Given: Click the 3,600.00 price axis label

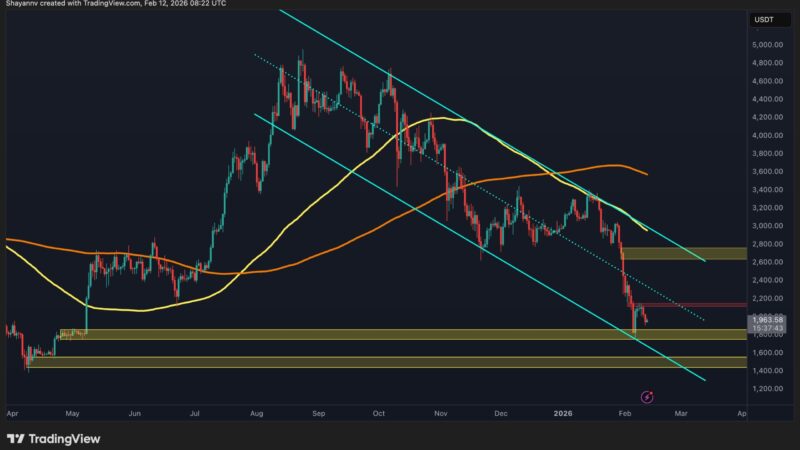Looking at the screenshot, I should pos(767,171).
